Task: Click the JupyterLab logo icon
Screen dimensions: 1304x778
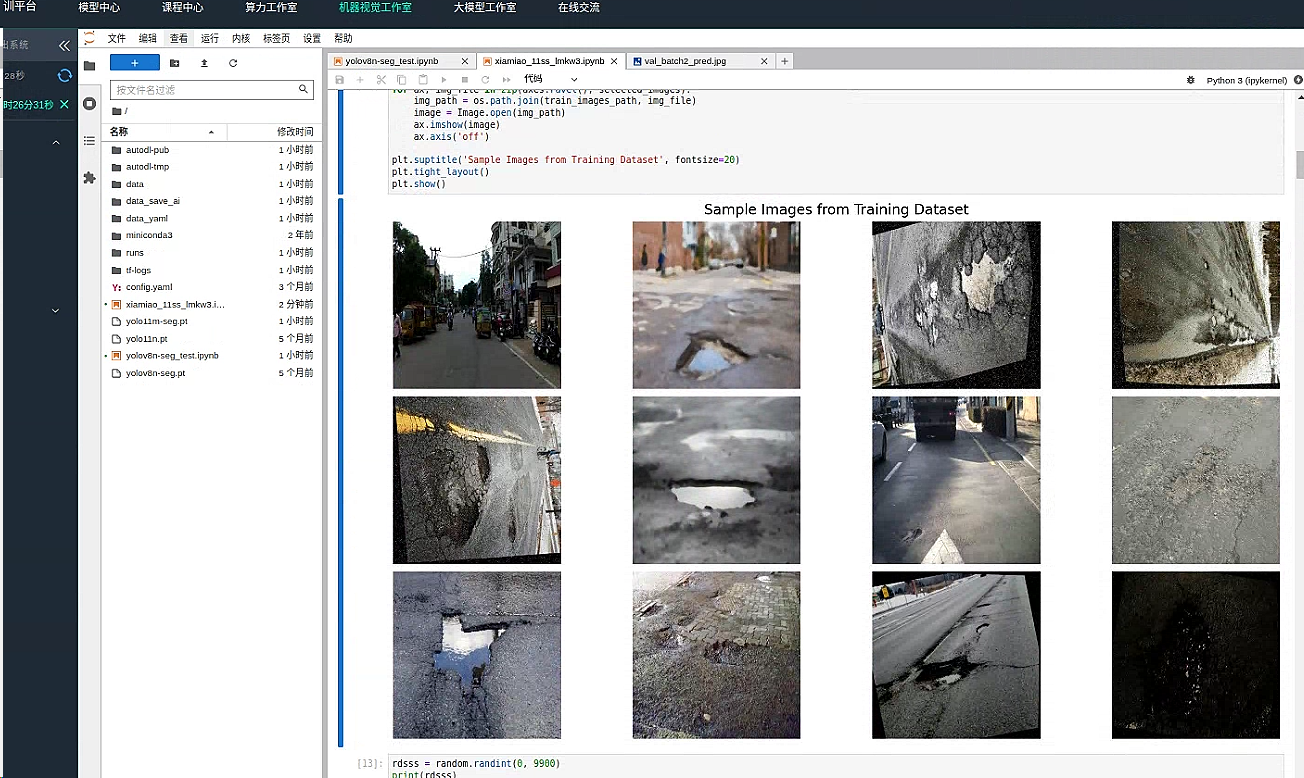Action: click(89, 38)
